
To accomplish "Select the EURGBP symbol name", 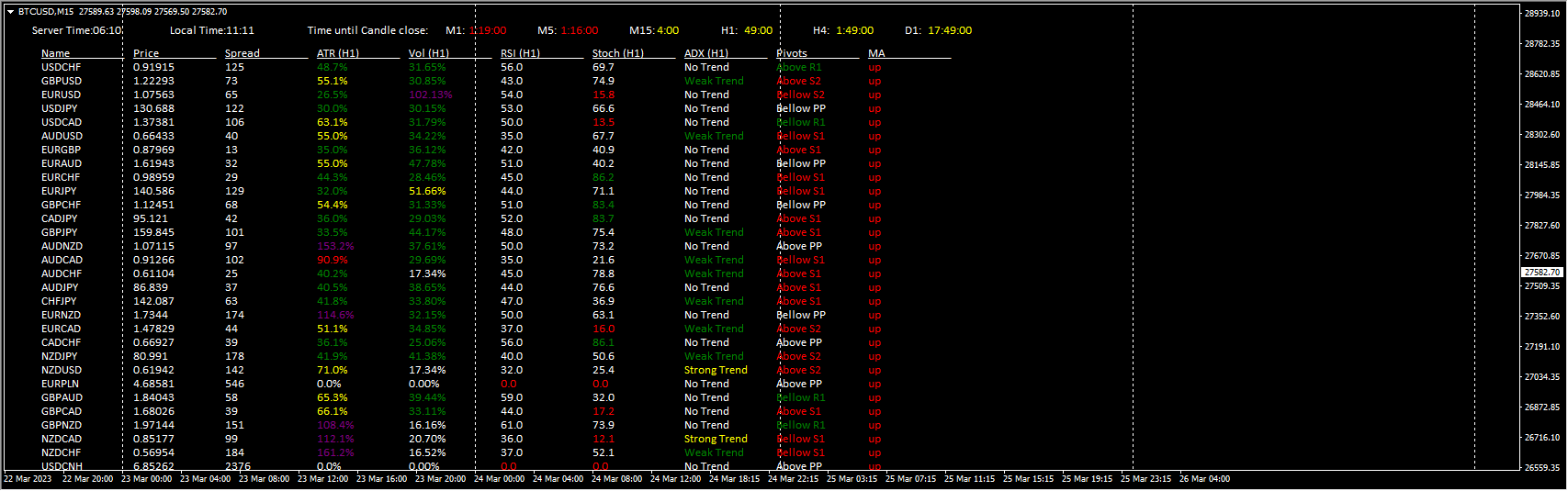I will click(x=61, y=150).
